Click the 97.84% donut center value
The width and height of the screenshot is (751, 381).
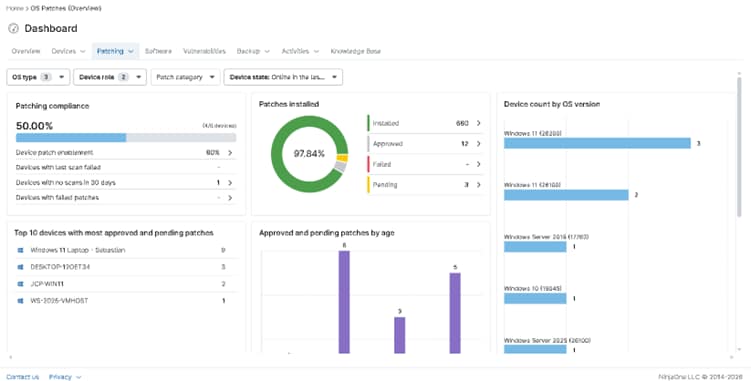pyautogui.click(x=309, y=153)
